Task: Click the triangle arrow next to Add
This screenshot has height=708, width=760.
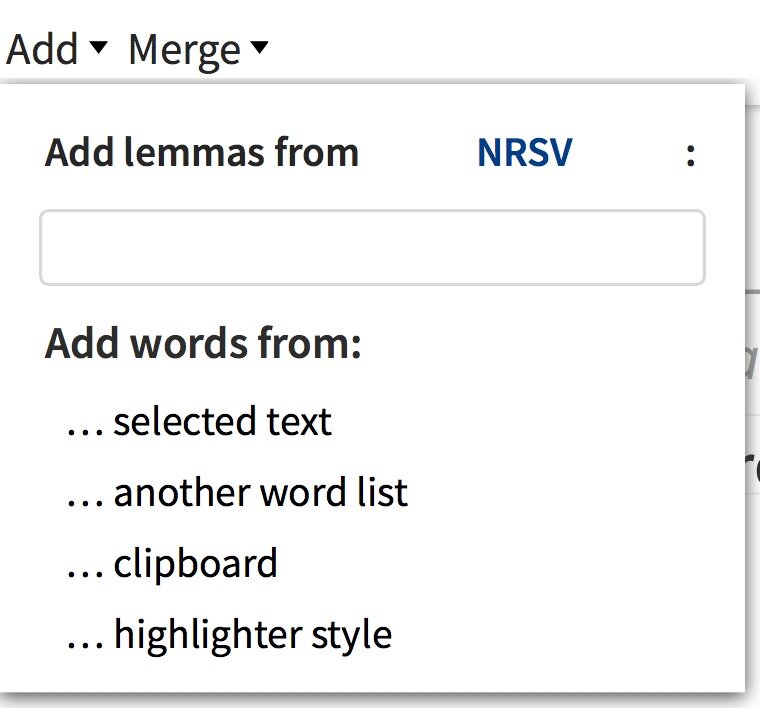Action: point(99,47)
